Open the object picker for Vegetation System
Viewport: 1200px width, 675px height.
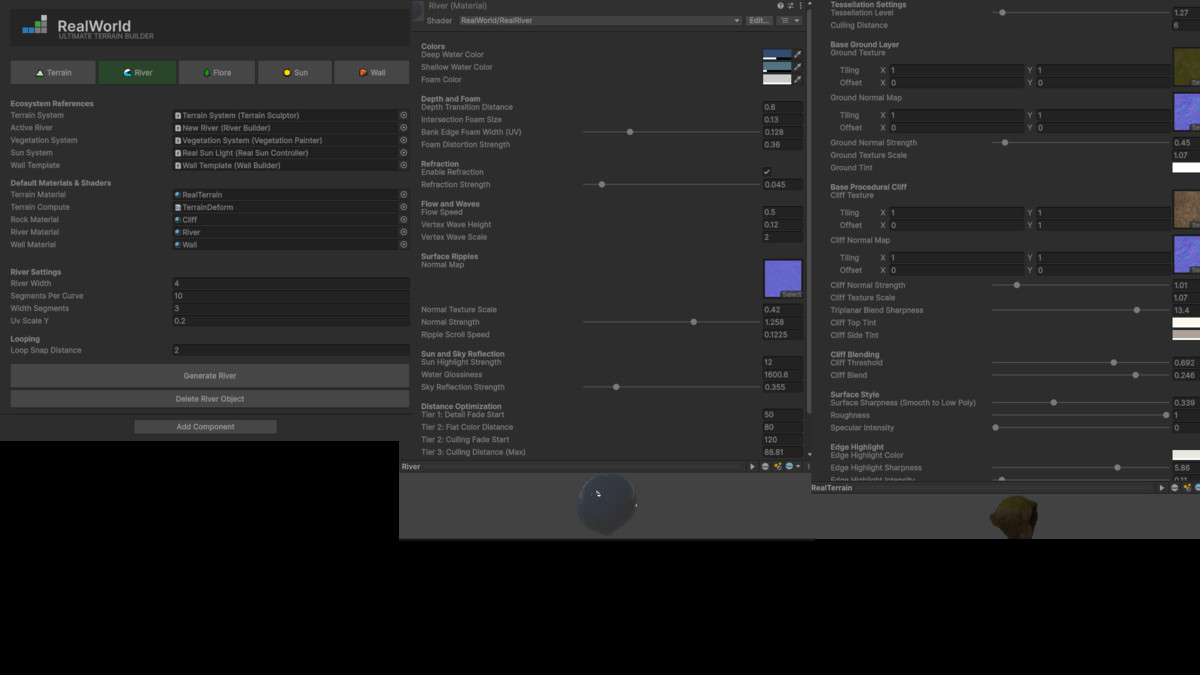pos(404,140)
